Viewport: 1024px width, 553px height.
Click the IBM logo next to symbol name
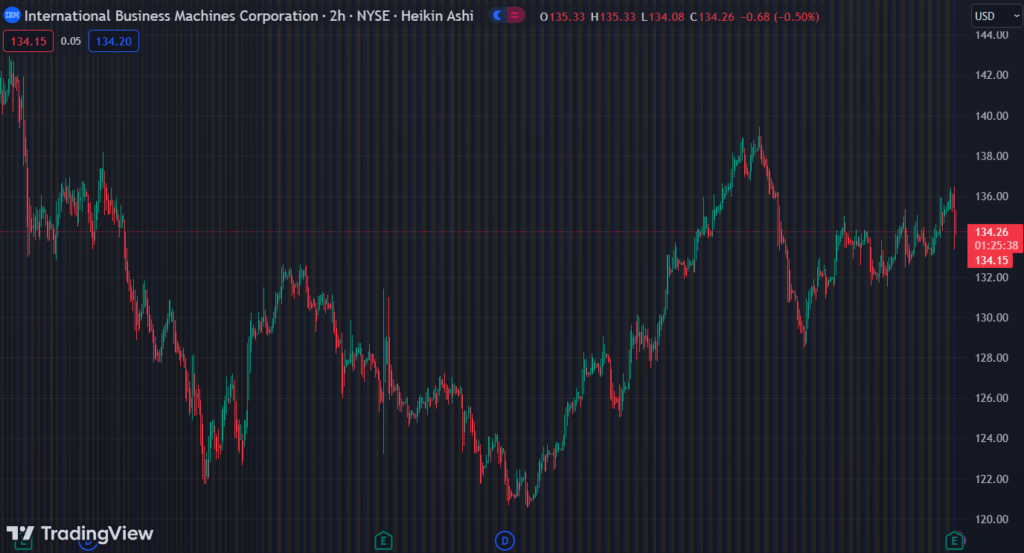[12, 15]
